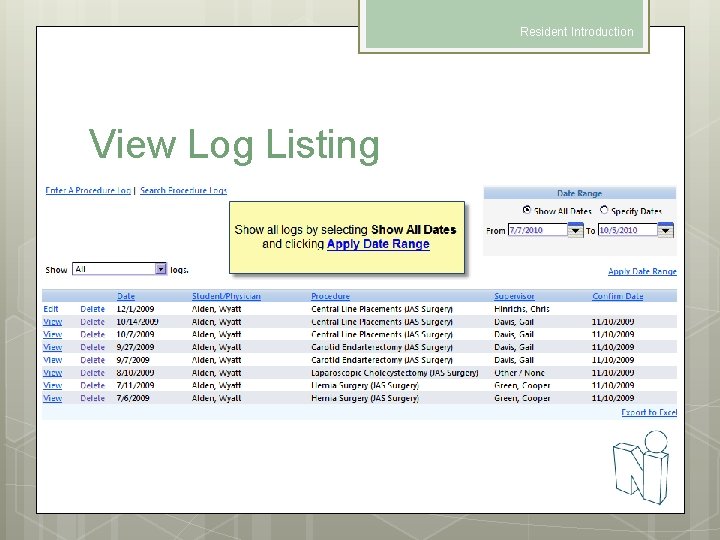Click Laparoscopic Cholecystectomy procedure cell
The height and width of the screenshot is (540, 720).
pyautogui.click(x=394, y=373)
